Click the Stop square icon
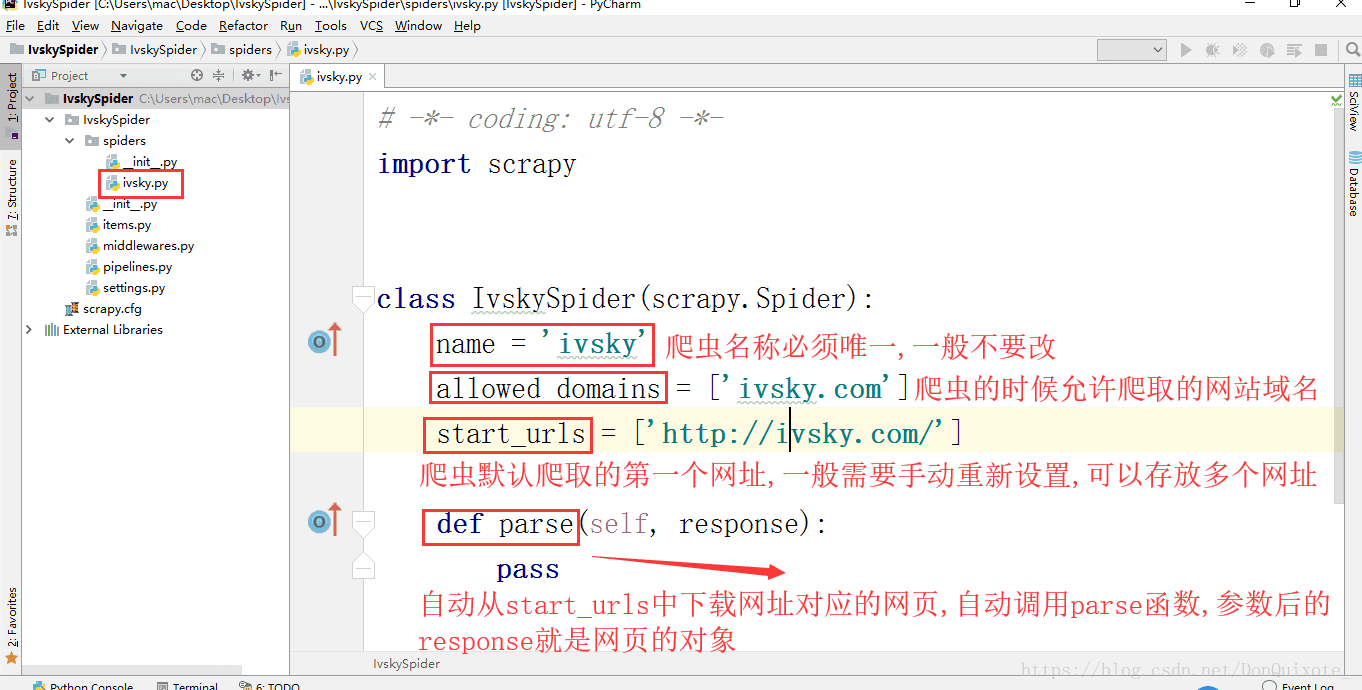This screenshot has width=1362, height=690. [x=1321, y=49]
